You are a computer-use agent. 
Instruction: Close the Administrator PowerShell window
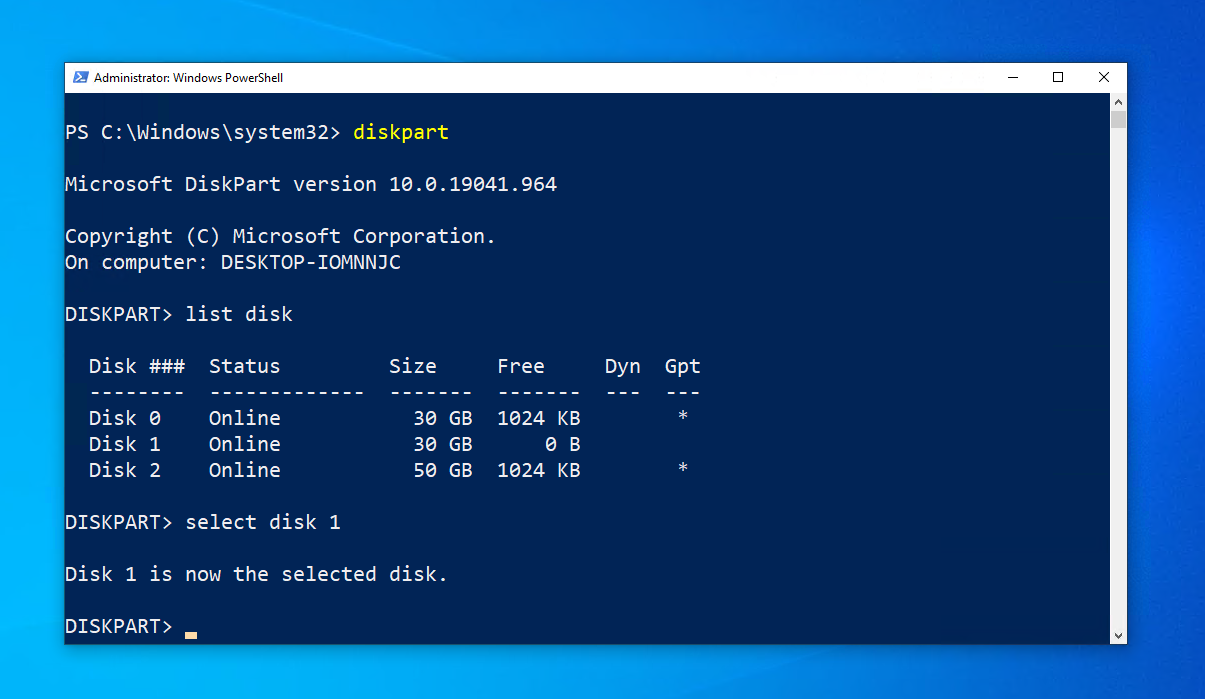click(1103, 78)
